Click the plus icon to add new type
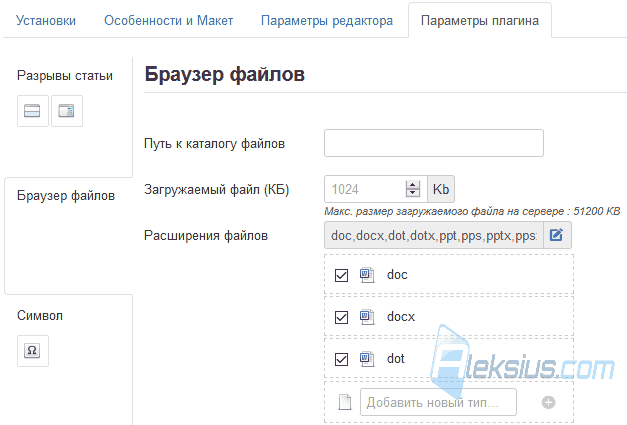 coord(548,402)
